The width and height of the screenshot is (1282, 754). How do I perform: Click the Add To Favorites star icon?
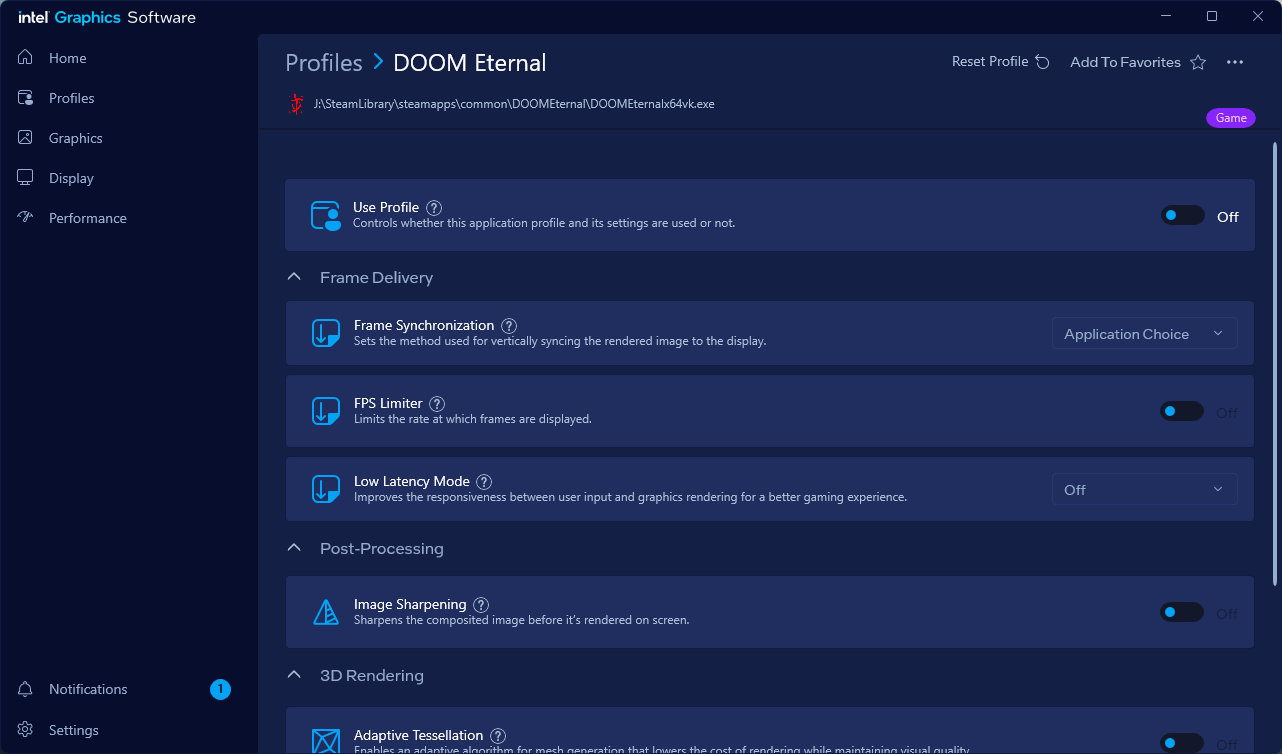1198,62
